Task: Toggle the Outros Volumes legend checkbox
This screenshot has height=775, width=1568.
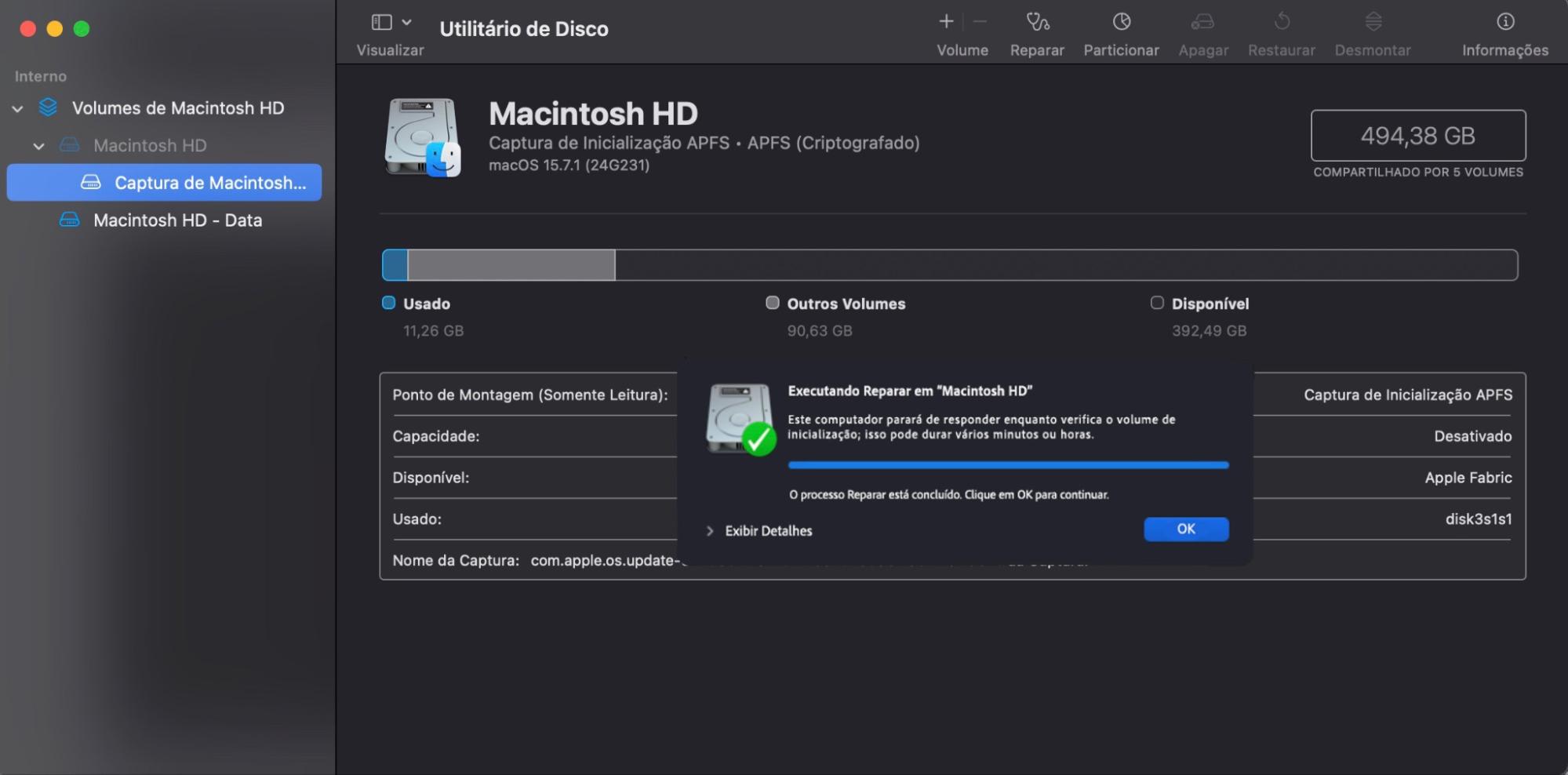Action: 772,303
